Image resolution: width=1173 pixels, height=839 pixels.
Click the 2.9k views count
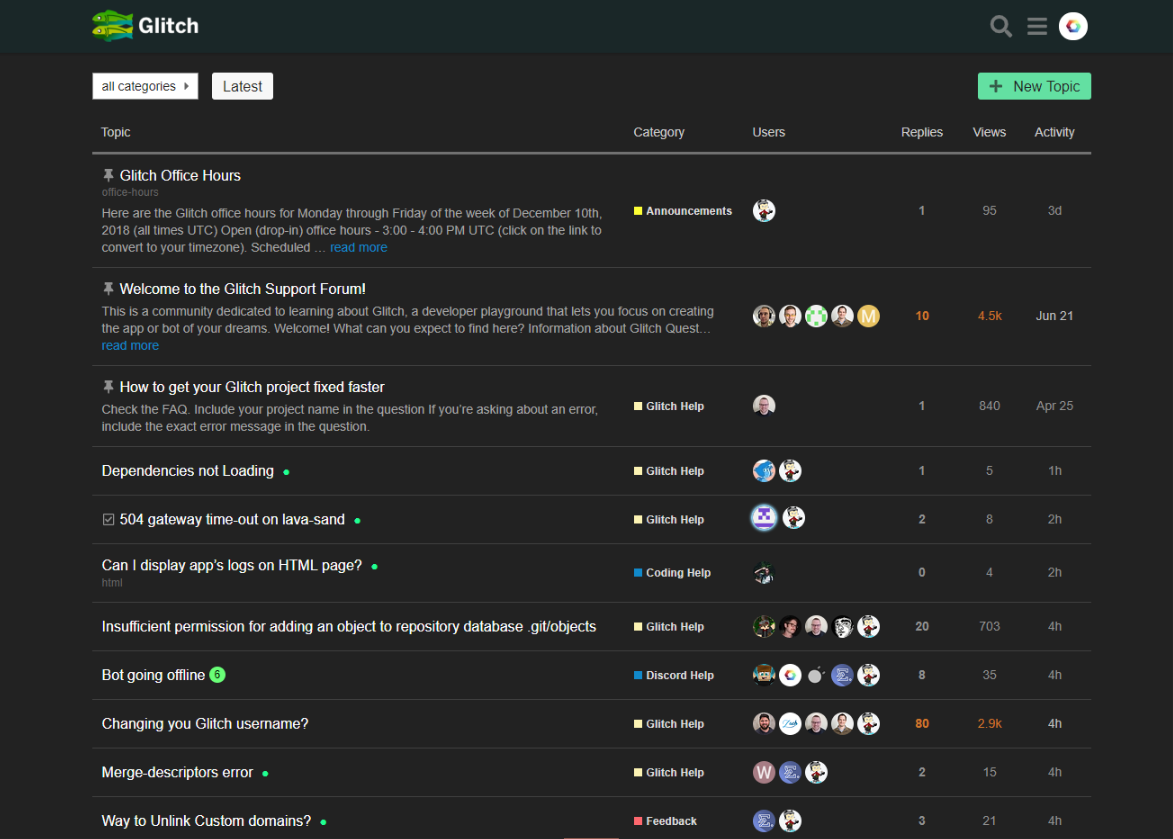tap(989, 724)
